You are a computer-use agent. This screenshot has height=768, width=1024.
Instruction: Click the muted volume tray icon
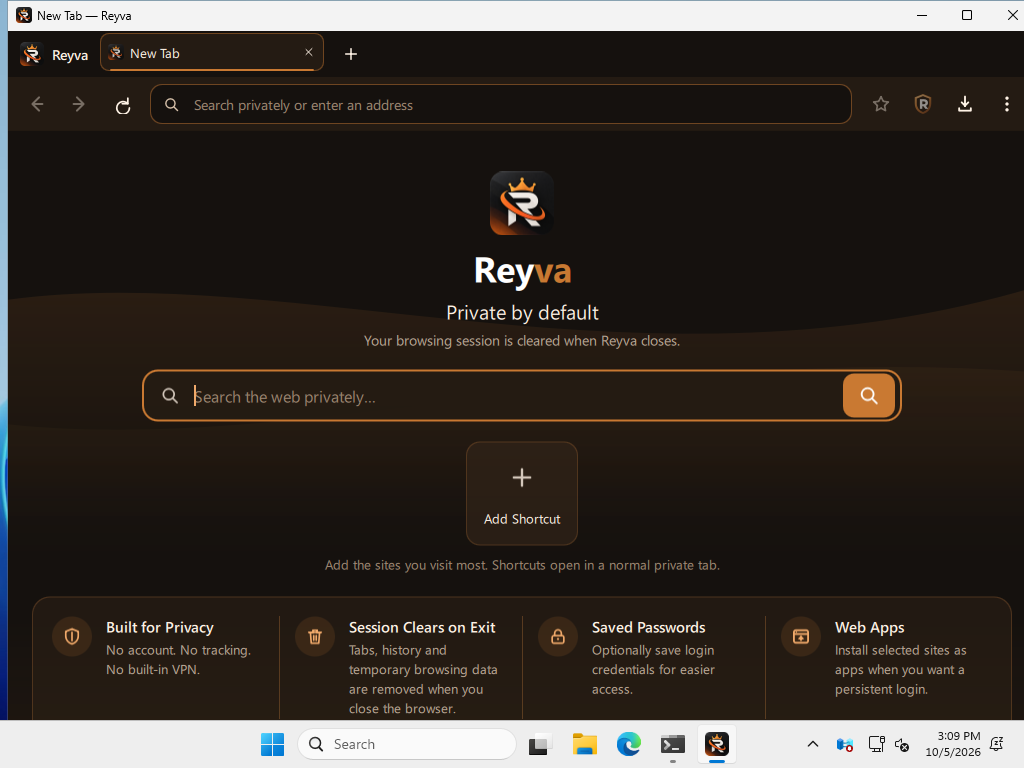pyautogui.click(x=902, y=744)
